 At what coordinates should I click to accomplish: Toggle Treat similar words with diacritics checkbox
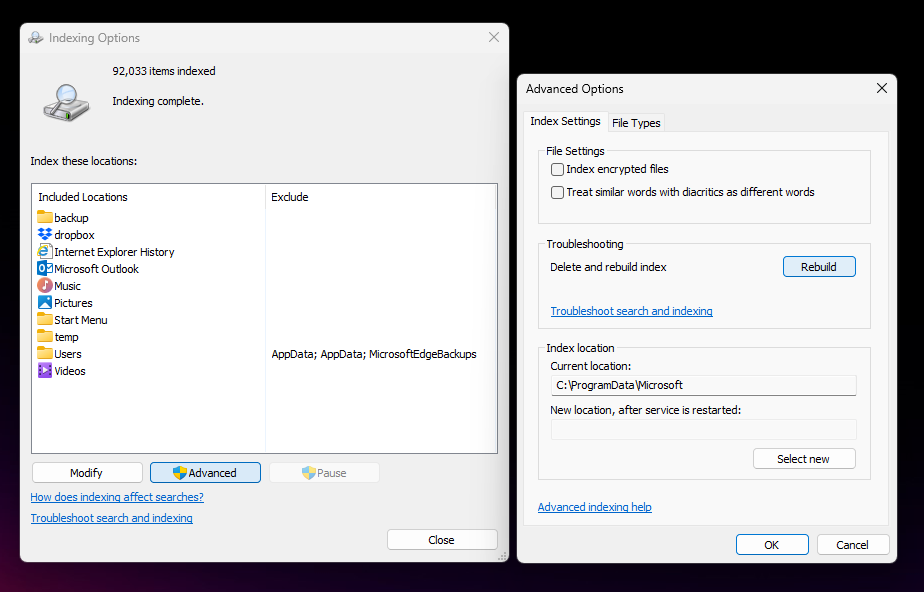pyautogui.click(x=557, y=193)
